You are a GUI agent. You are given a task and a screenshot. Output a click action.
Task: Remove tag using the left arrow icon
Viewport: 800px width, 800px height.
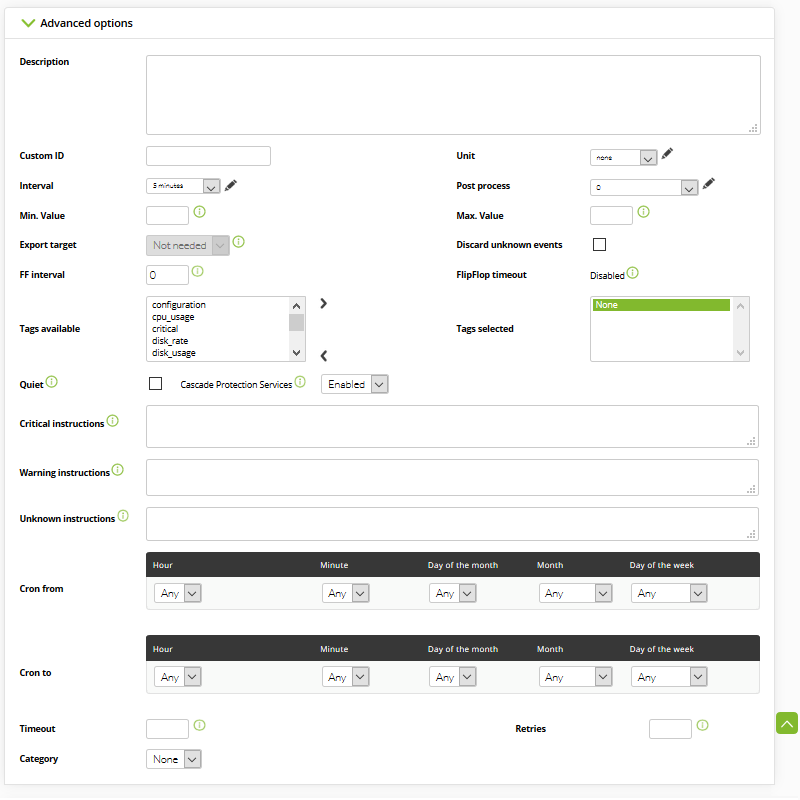click(323, 356)
